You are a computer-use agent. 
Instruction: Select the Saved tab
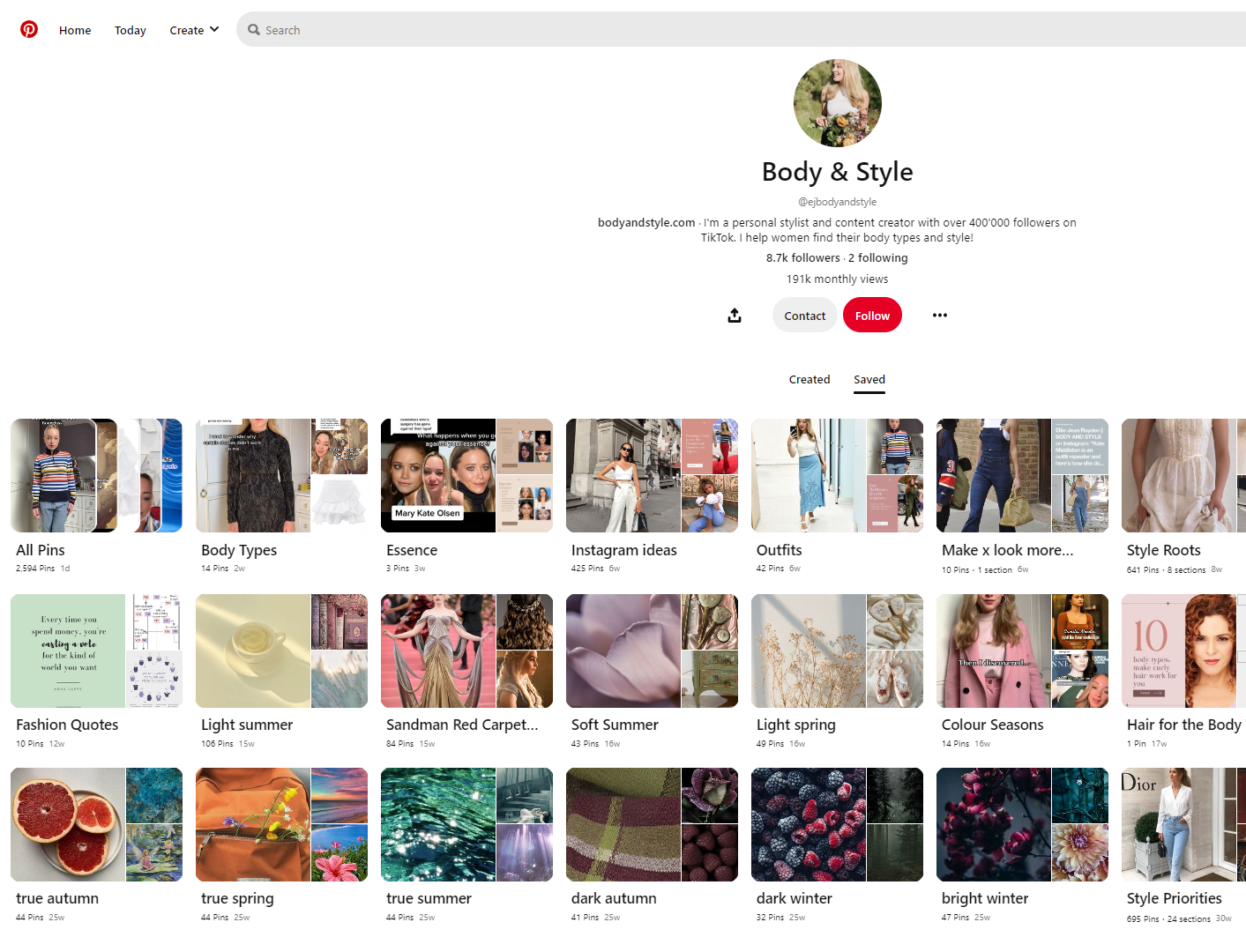pyautogui.click(x=869, y=379)
